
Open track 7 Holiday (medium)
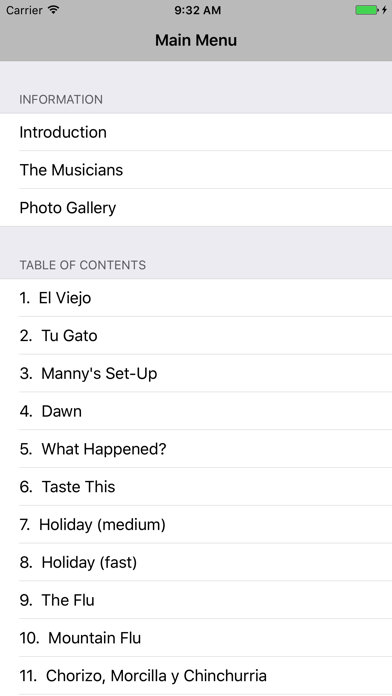196,524
